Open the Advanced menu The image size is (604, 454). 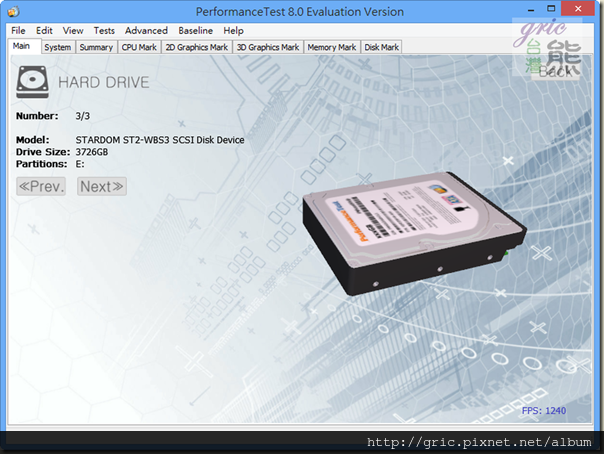[146, 30]
